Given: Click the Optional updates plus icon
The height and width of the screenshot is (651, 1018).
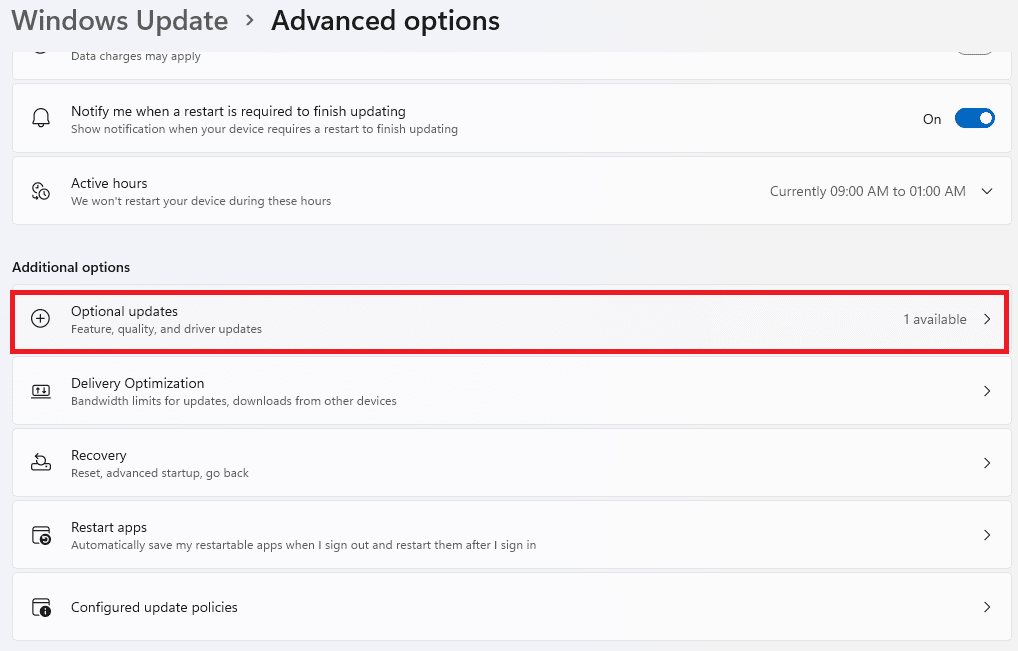Looking at the screenshot, I should tap(41, 319).
